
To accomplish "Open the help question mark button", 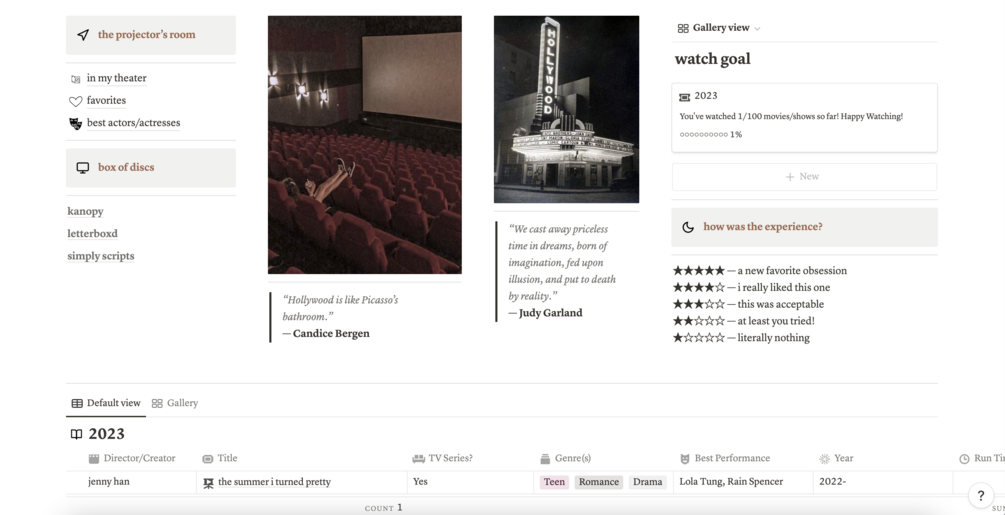I will pos(981,495).
